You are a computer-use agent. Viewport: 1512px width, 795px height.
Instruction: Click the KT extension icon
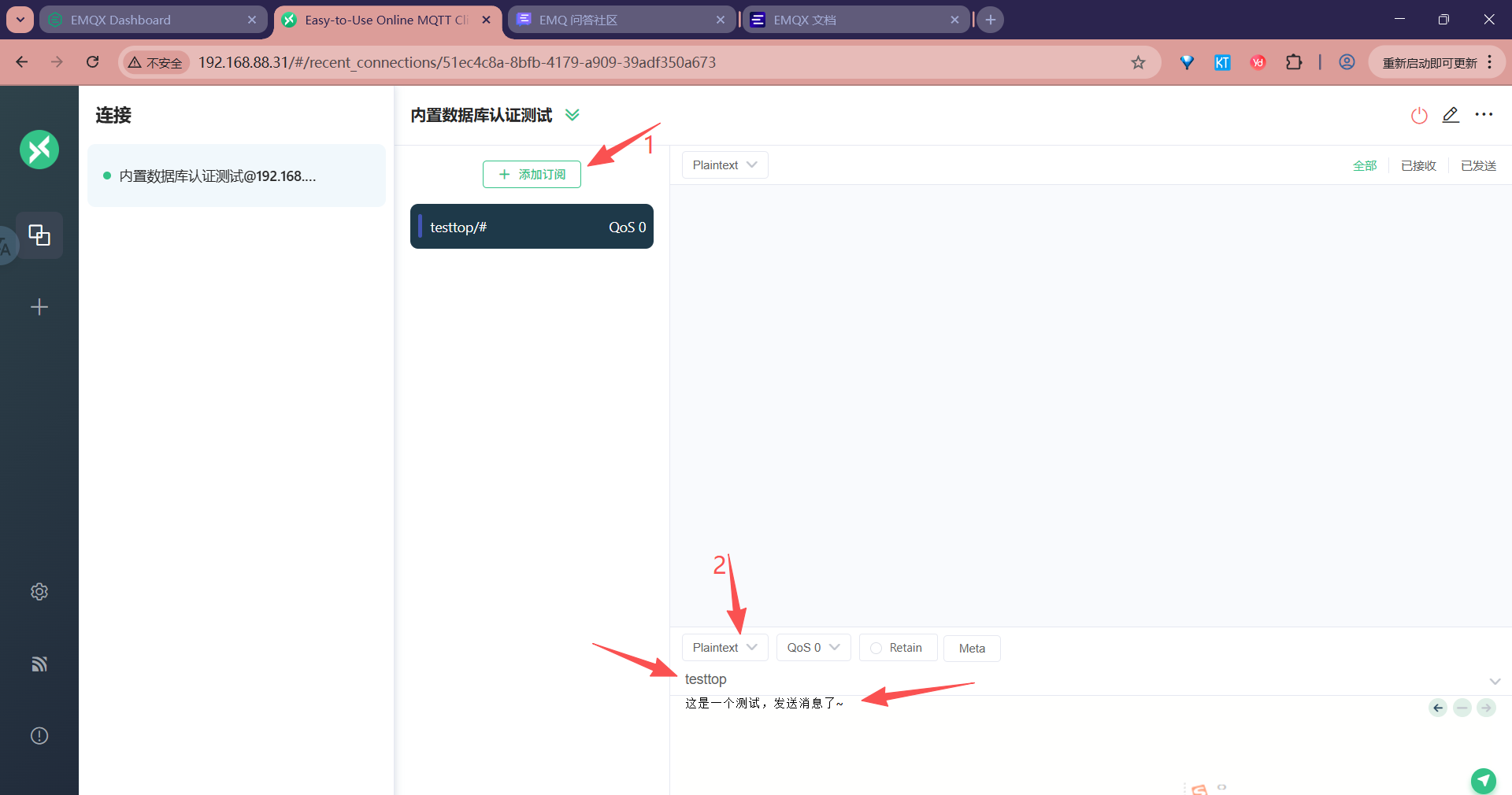tap(1222, 62)
